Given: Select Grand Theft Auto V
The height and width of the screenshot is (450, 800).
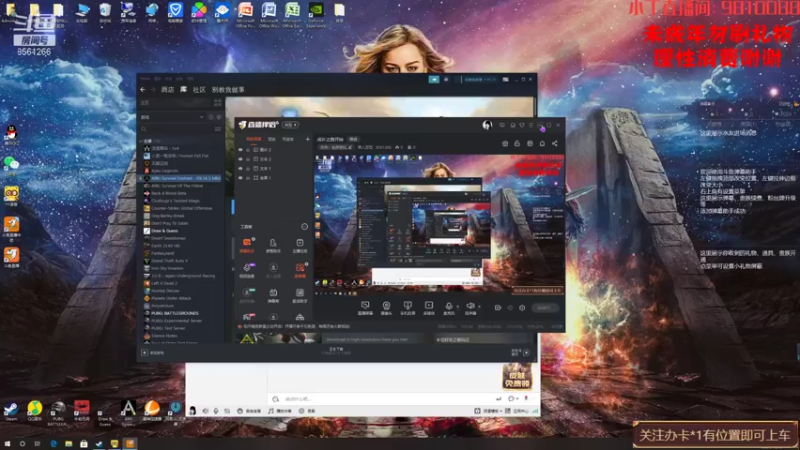Looking at the screenshot, I should tap(169, 261).
